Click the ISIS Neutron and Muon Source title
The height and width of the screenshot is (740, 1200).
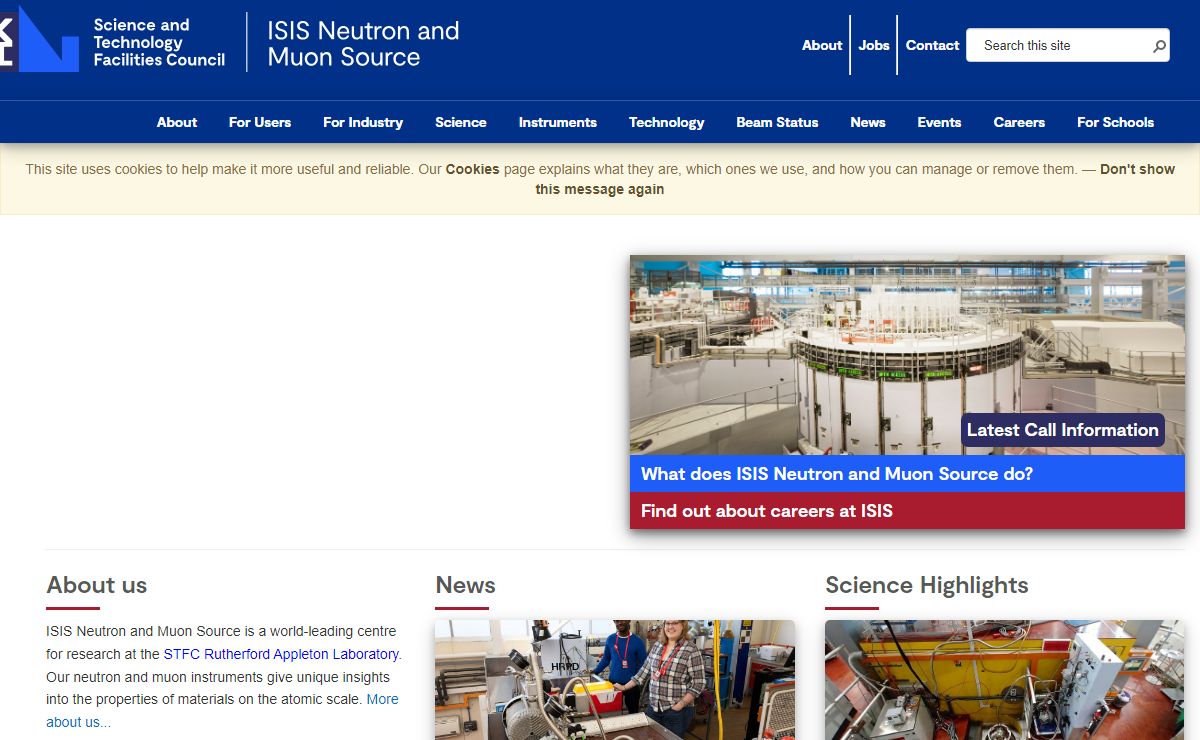(x=363, y=44)
